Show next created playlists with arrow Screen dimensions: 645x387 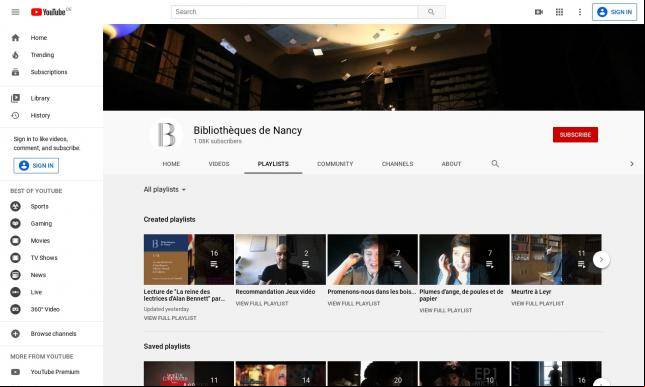click(x=601, y=260)
